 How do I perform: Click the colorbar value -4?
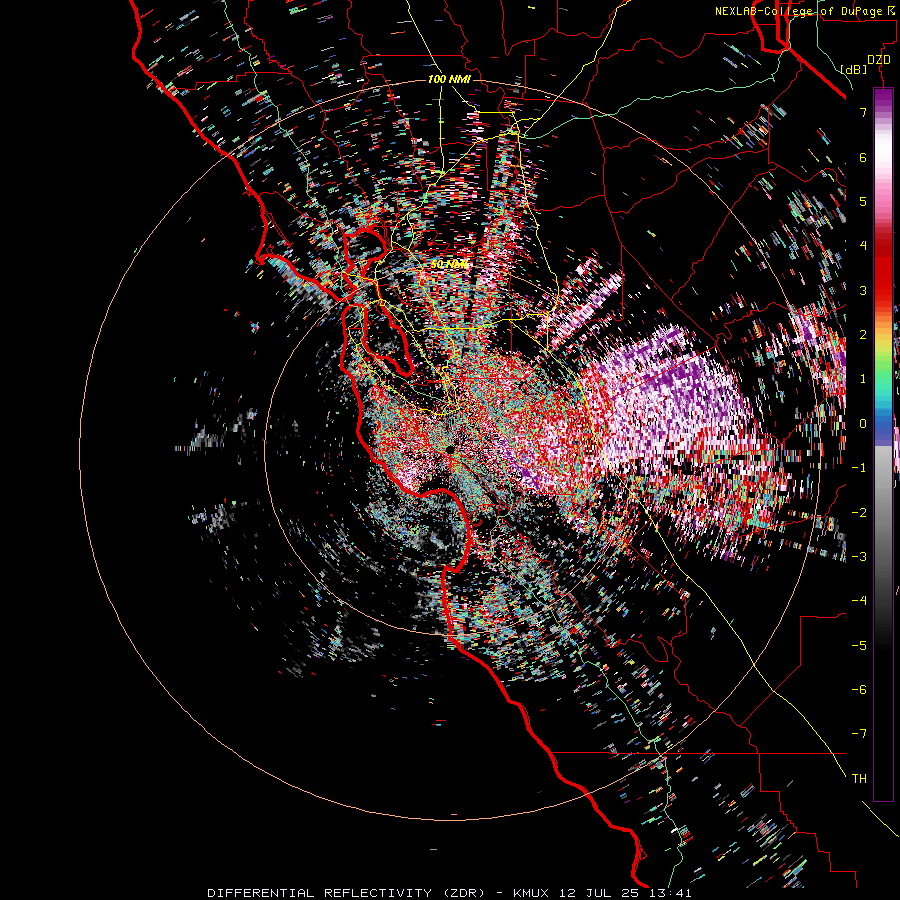click(859, 601)
